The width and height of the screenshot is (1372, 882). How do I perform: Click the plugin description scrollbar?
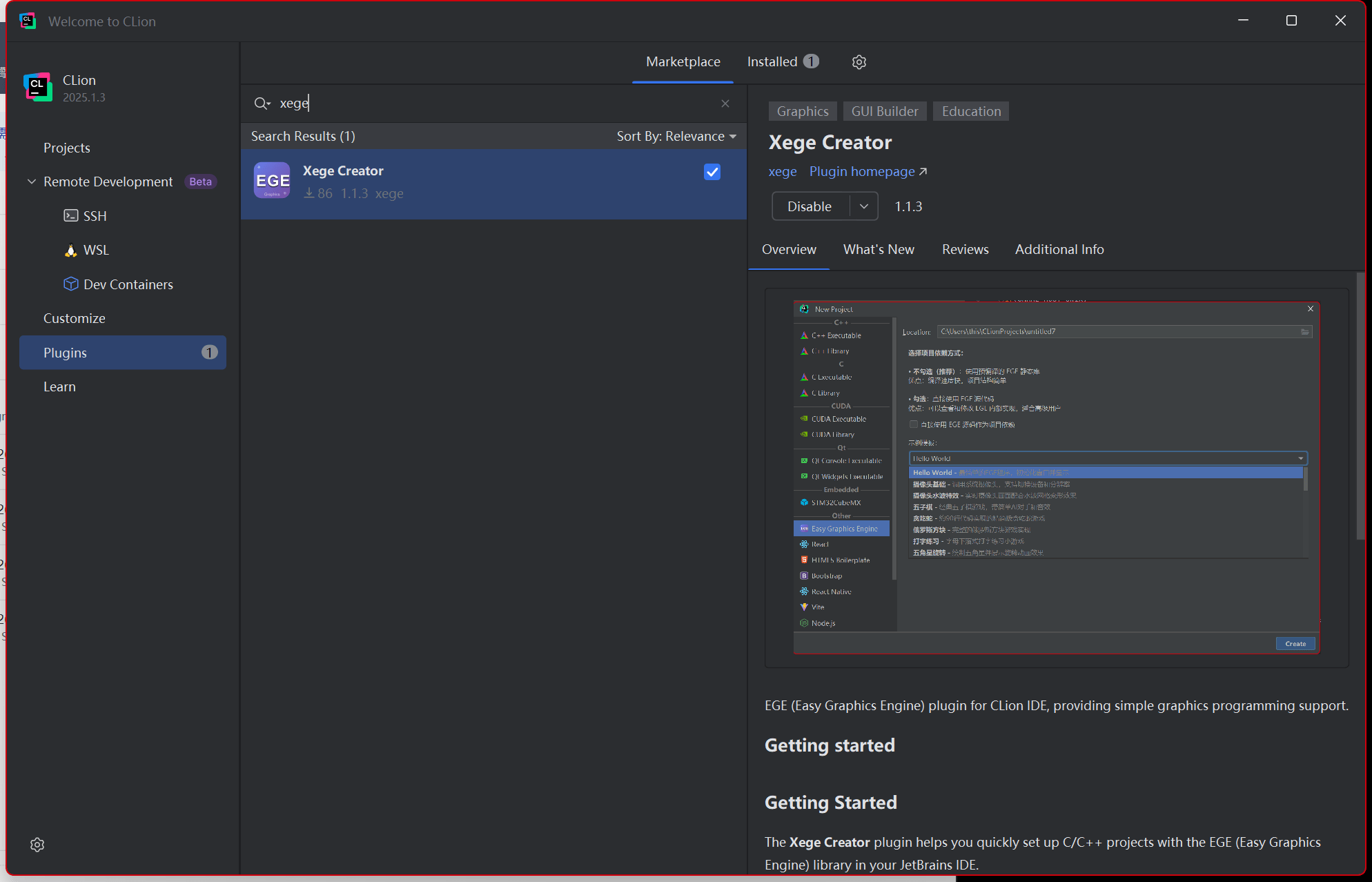[1360, 407]
